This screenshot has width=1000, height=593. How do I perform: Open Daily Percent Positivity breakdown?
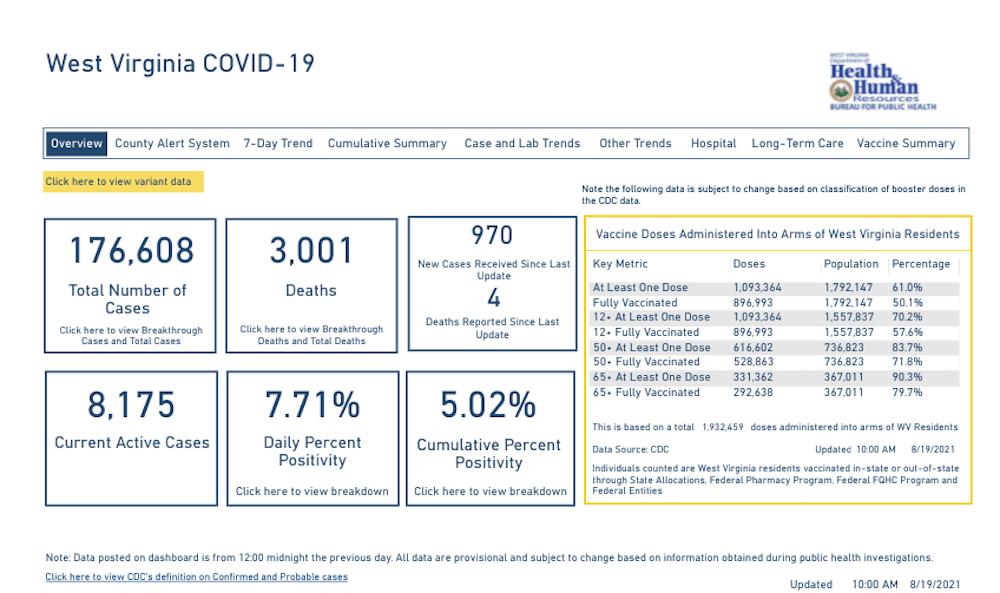(312, 491)
